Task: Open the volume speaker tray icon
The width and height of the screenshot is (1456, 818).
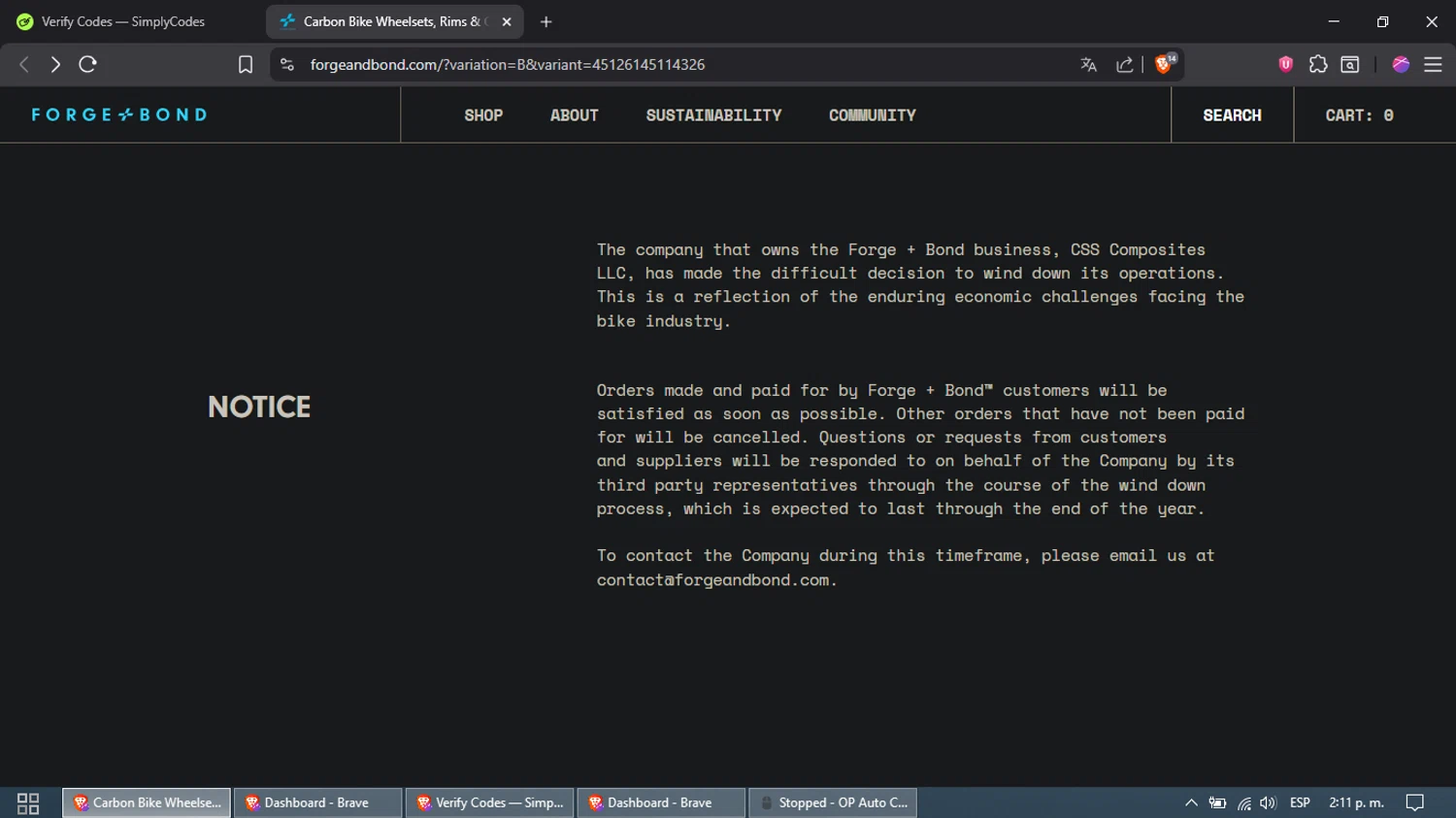Action: 1268,802
